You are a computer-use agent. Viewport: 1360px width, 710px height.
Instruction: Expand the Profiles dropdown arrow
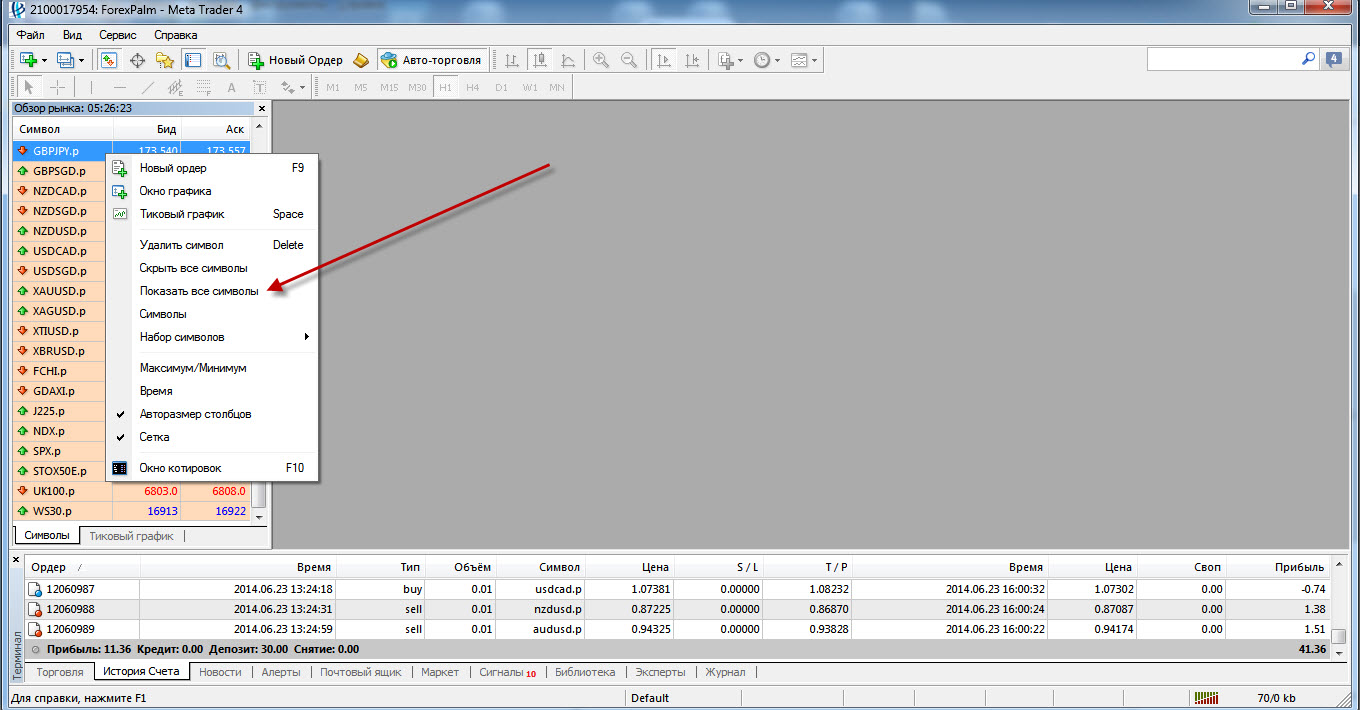coord(81,60)
